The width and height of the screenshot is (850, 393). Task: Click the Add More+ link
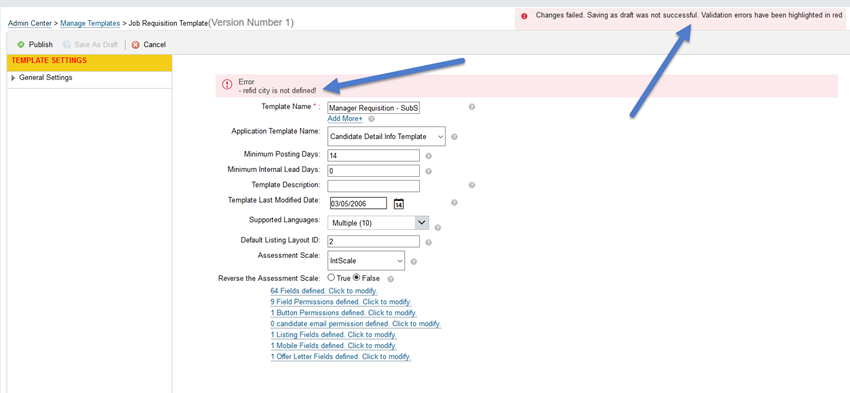coord(345,118)
